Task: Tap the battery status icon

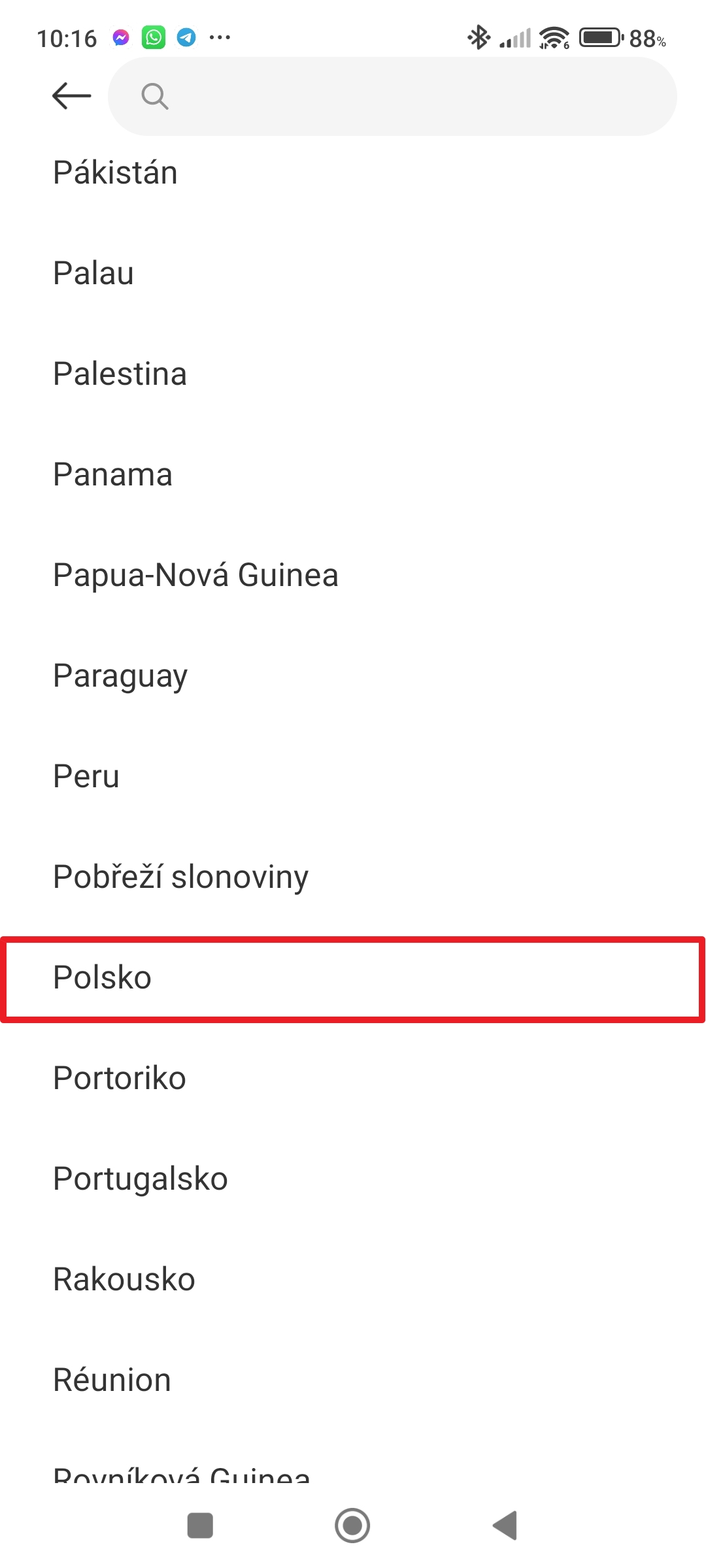Action: [x=601, y=38]
